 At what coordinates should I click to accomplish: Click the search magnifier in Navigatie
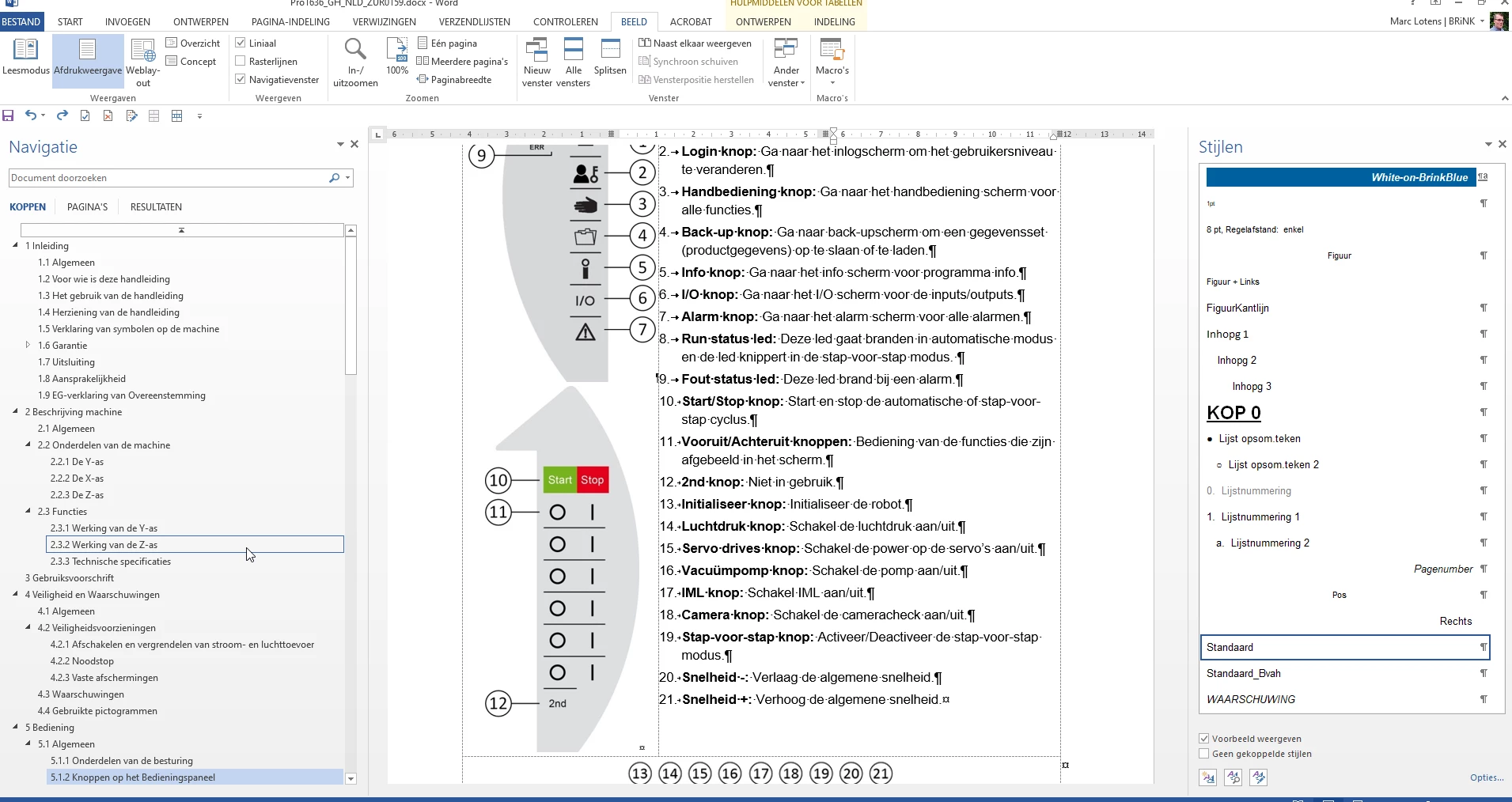pyautogui.click(x=335, y=178)
